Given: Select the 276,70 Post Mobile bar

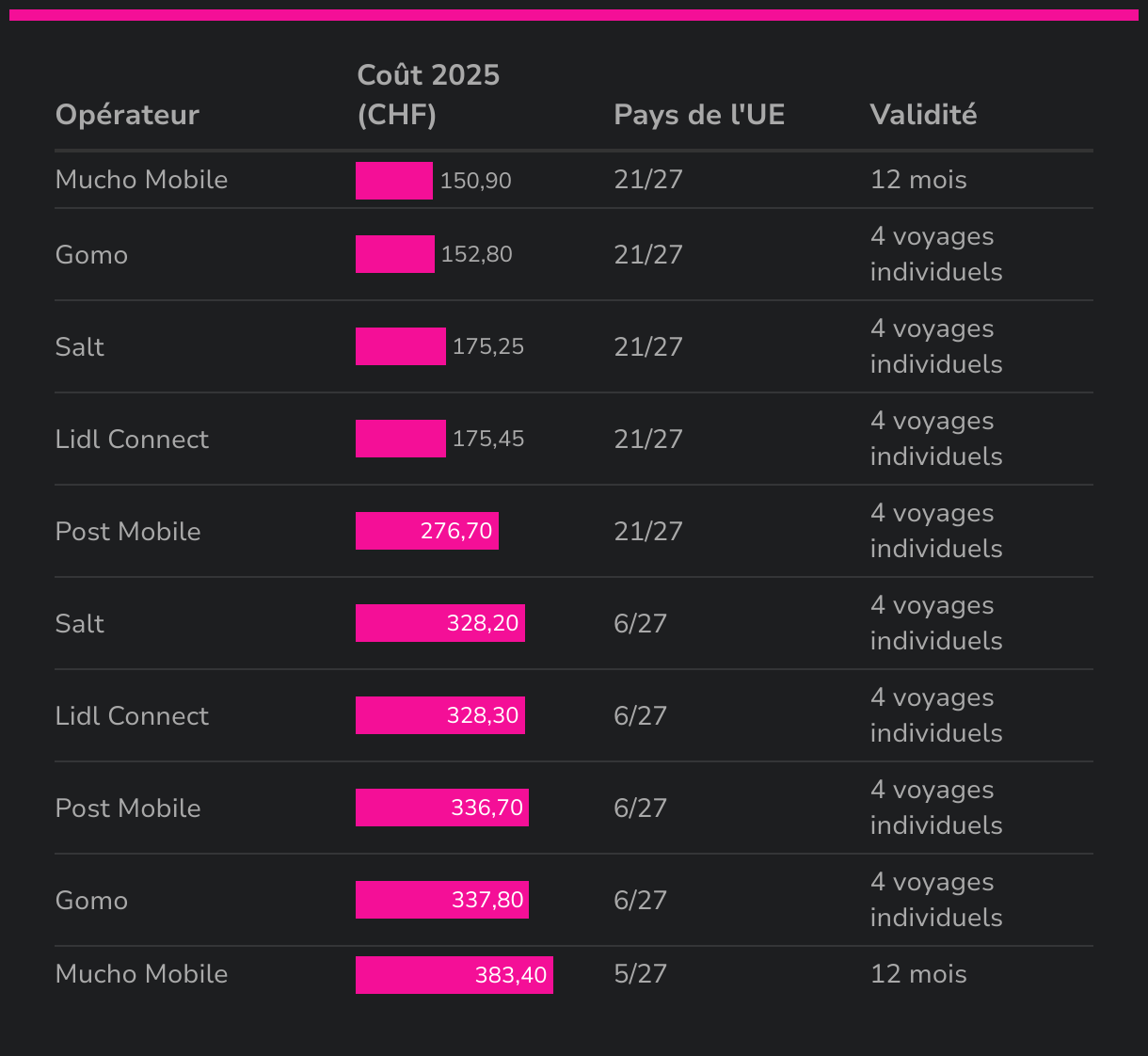Looking at the screenshot, I should (x=426, y=531).
